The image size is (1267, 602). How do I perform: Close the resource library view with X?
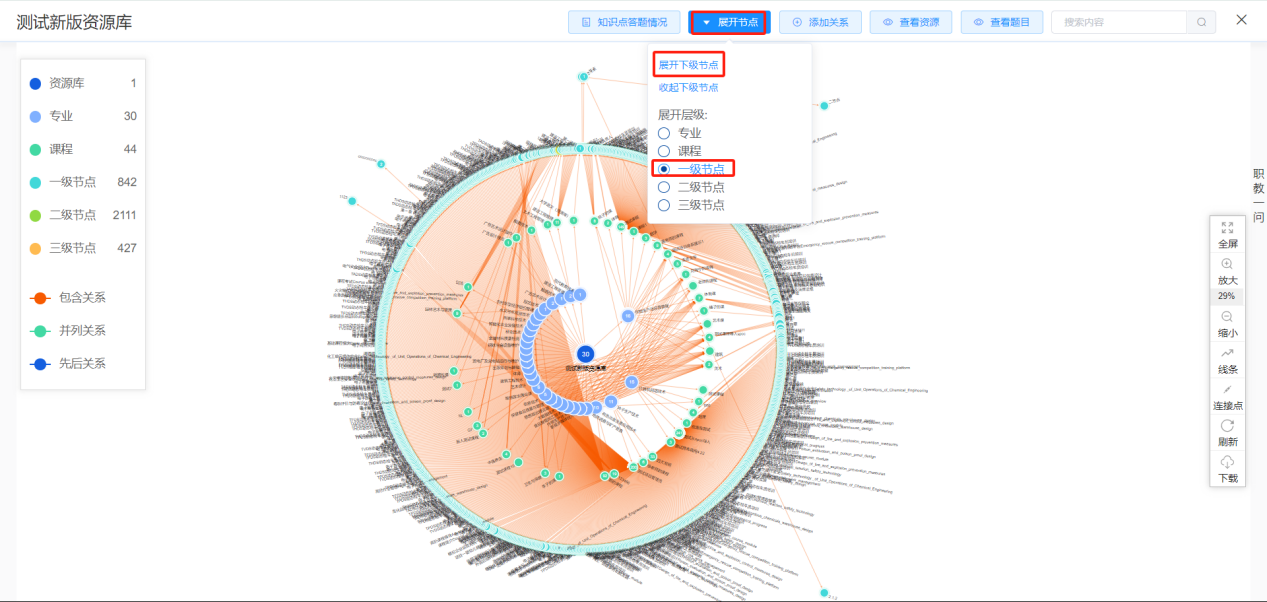[1241, 20]
